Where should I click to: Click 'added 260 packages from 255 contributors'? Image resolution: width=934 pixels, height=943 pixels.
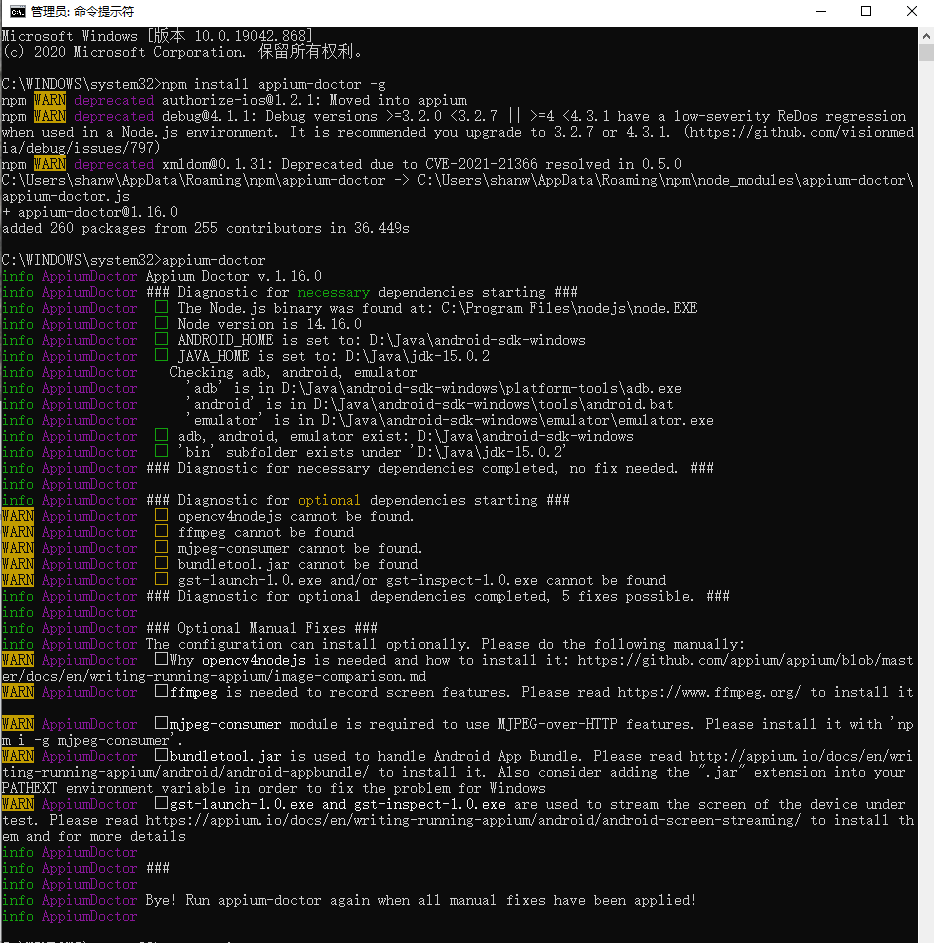tap(162, 229)
